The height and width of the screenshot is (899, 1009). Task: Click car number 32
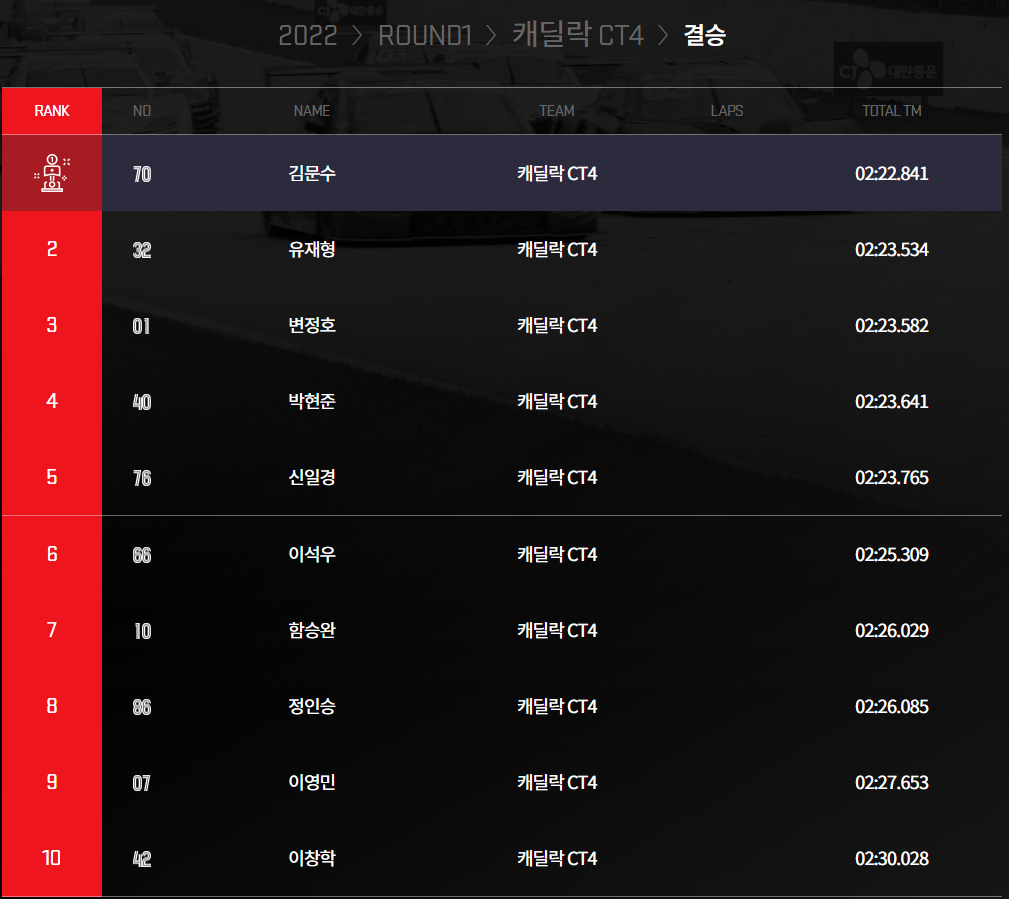(x=142, y=250)
